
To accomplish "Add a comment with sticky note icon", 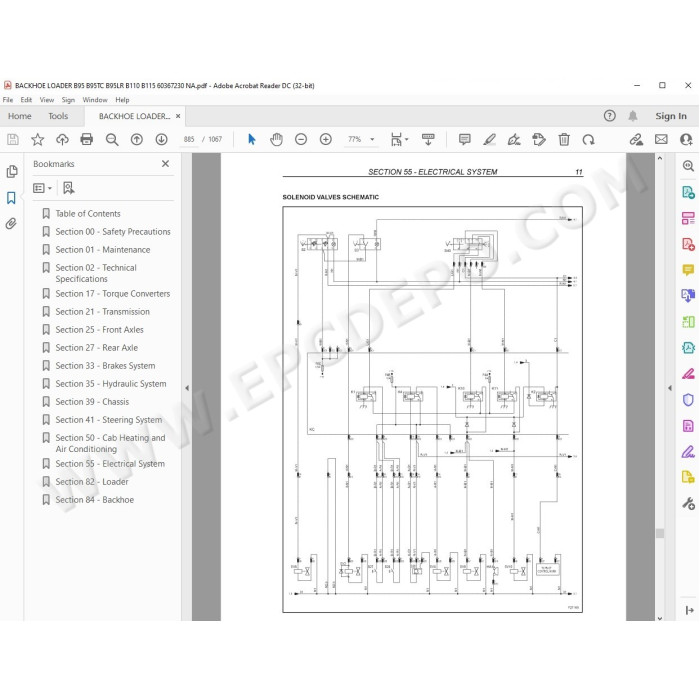I will pyautogui.click(x=465, y=140).
